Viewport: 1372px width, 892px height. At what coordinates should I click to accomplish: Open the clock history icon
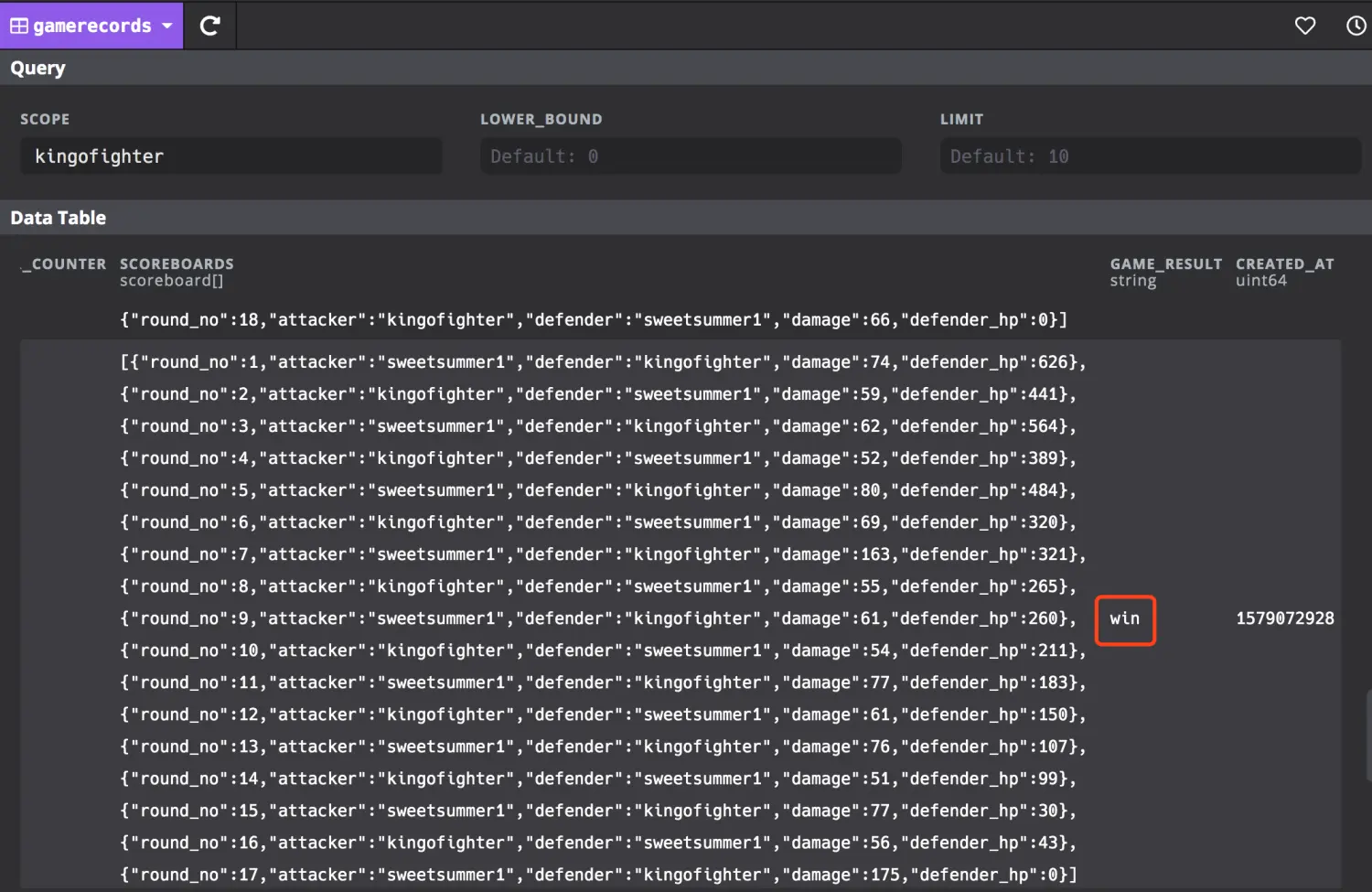coord(1356,26)
